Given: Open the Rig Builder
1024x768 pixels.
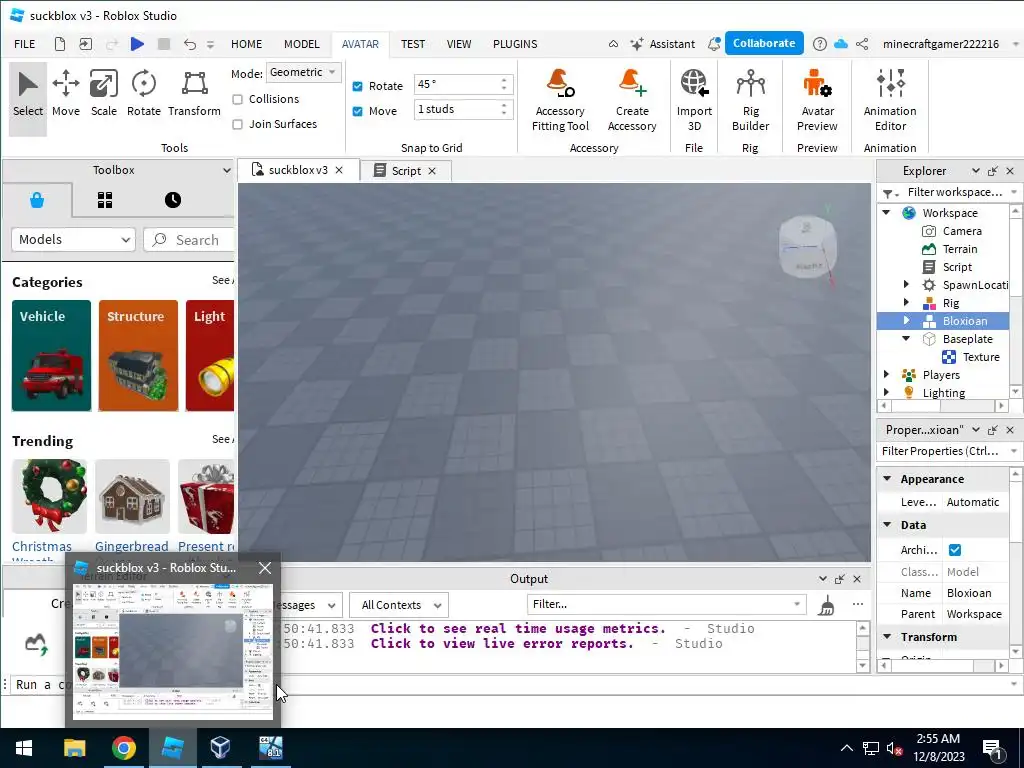Looking at the screenshot, I should (750, 101).
